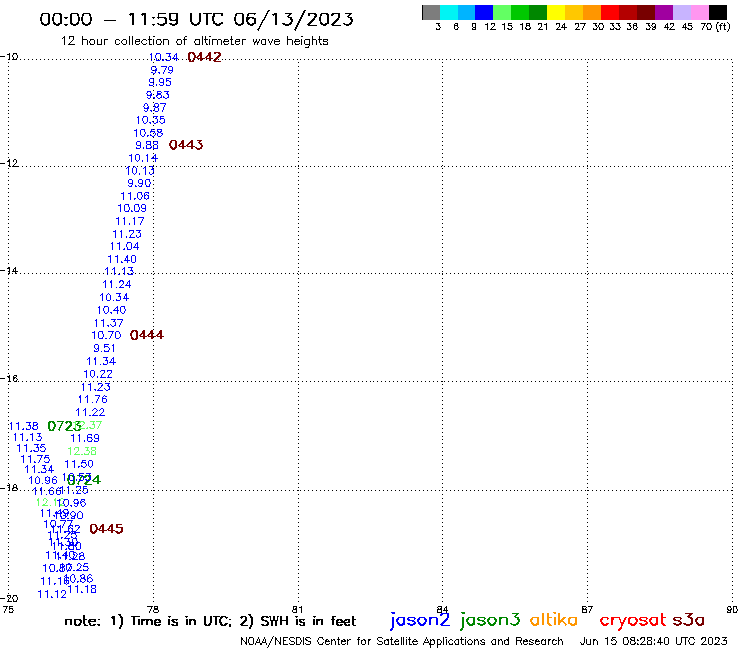Click the 70 (ft) legend scale label

point(715,27)
